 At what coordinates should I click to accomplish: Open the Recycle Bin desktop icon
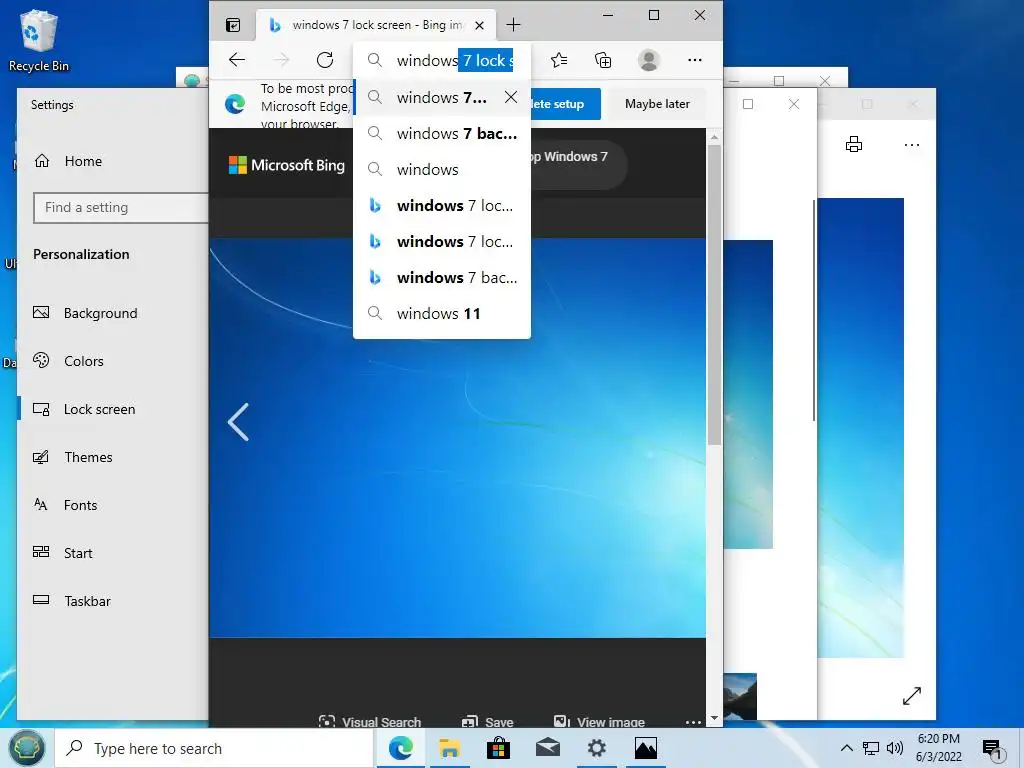tap(39, 41)
